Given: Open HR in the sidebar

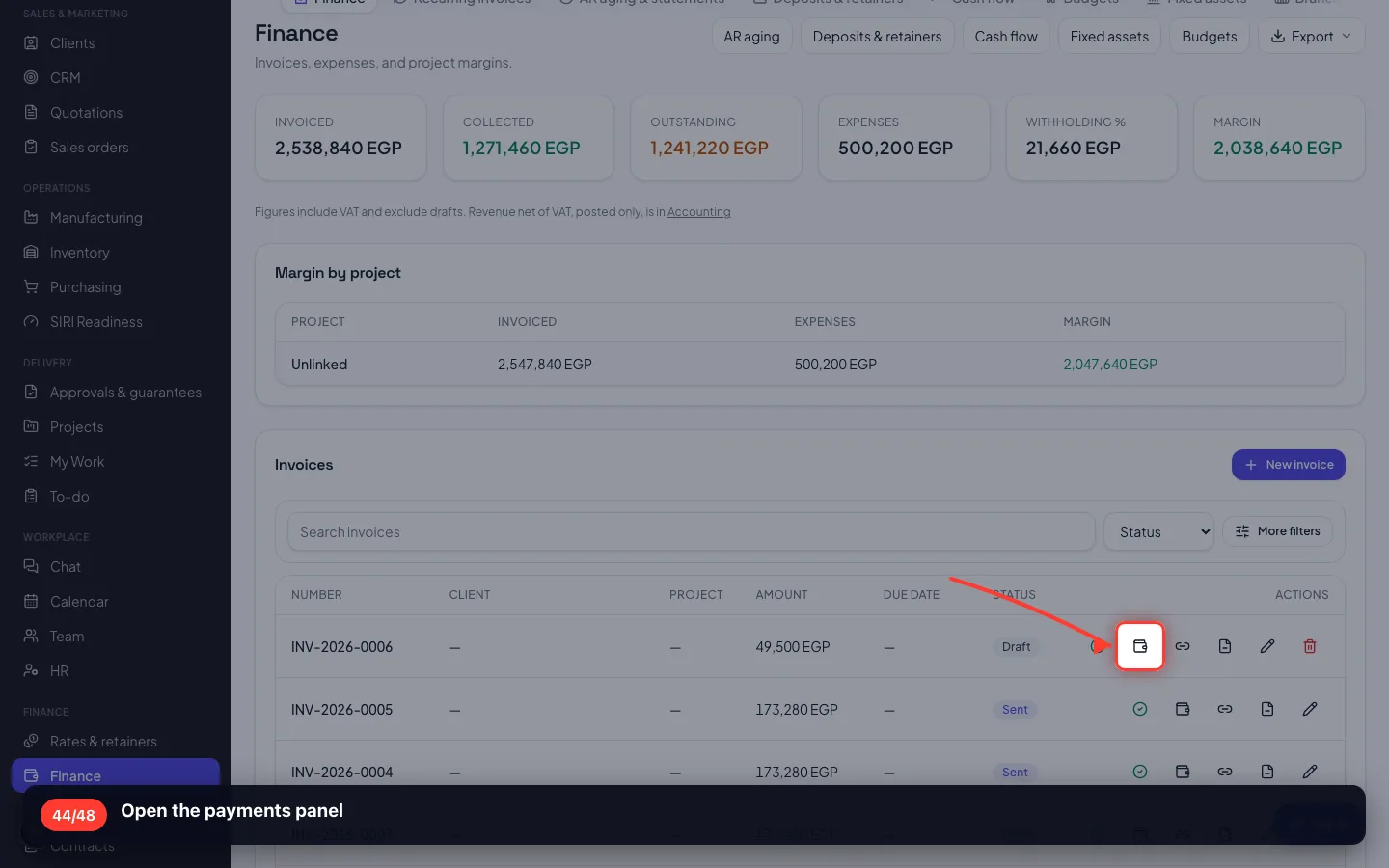Looking at the screenshot, I should (116, 671).
